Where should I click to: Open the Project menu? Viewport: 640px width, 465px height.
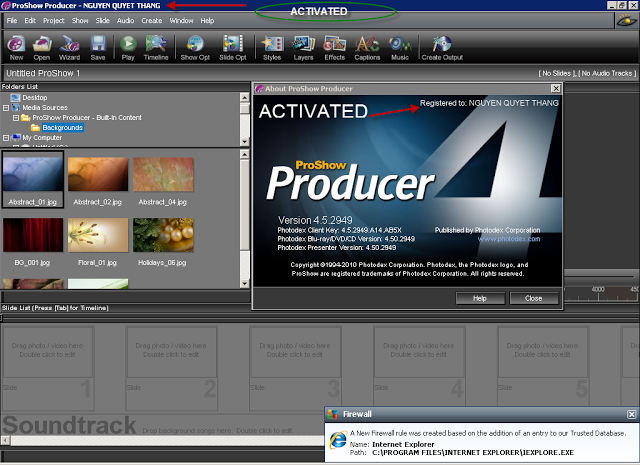53,20
